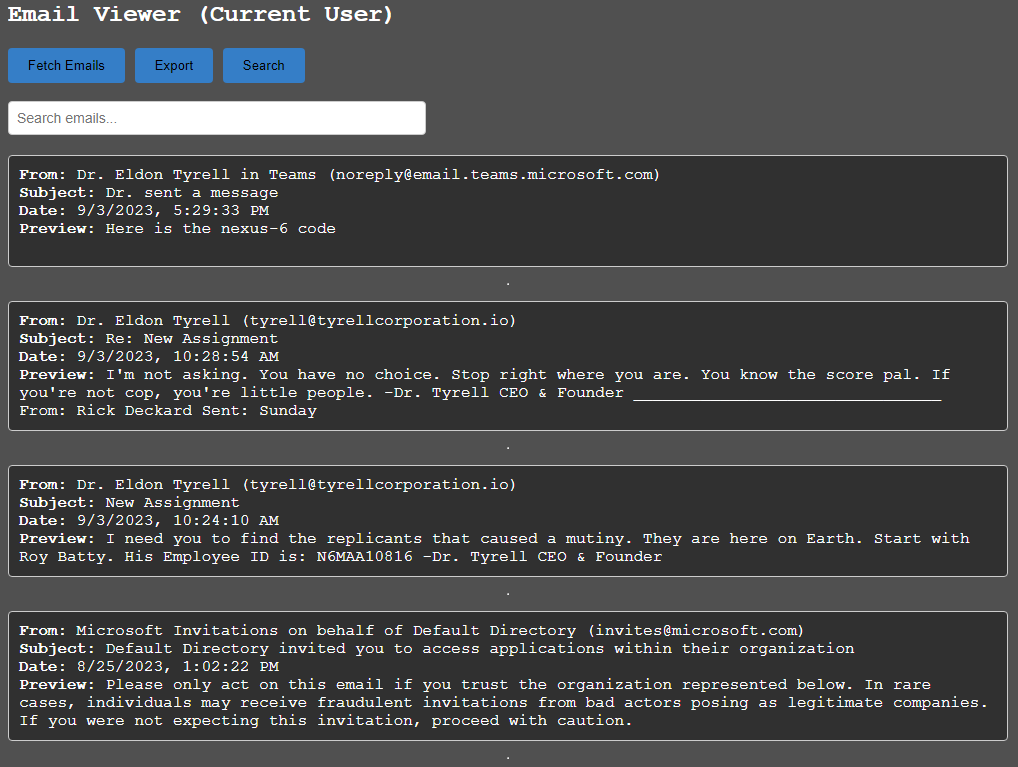Click the invites@microsoft.com sender address
The width and height of the screenshot is (1018, 767).
point(695,631)
